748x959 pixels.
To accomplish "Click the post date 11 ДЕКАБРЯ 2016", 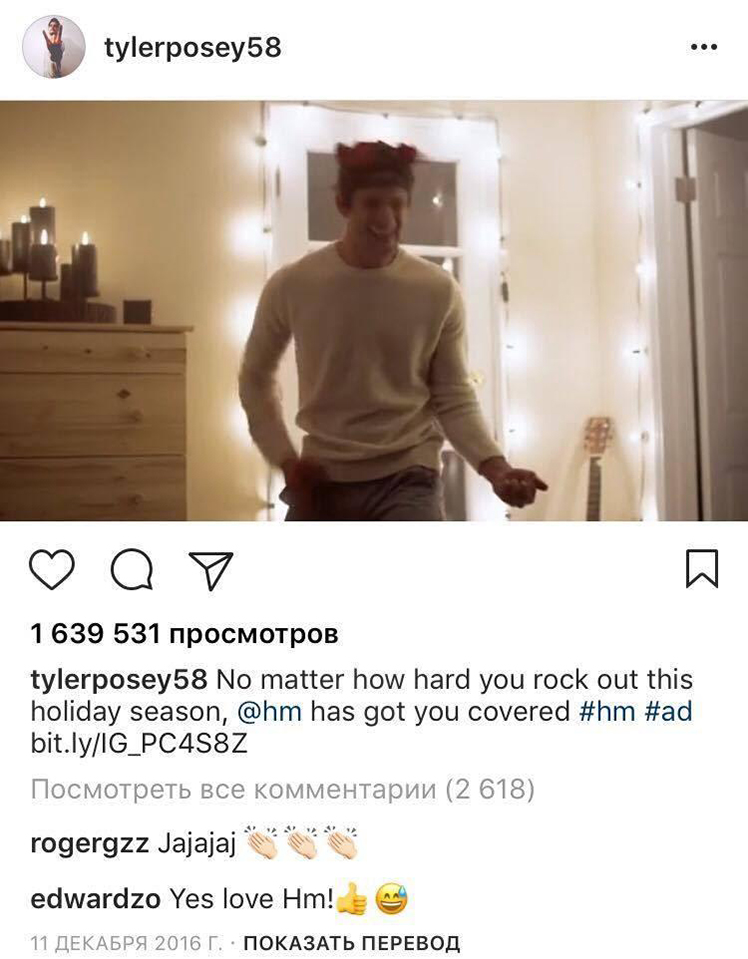I will 127,942.
